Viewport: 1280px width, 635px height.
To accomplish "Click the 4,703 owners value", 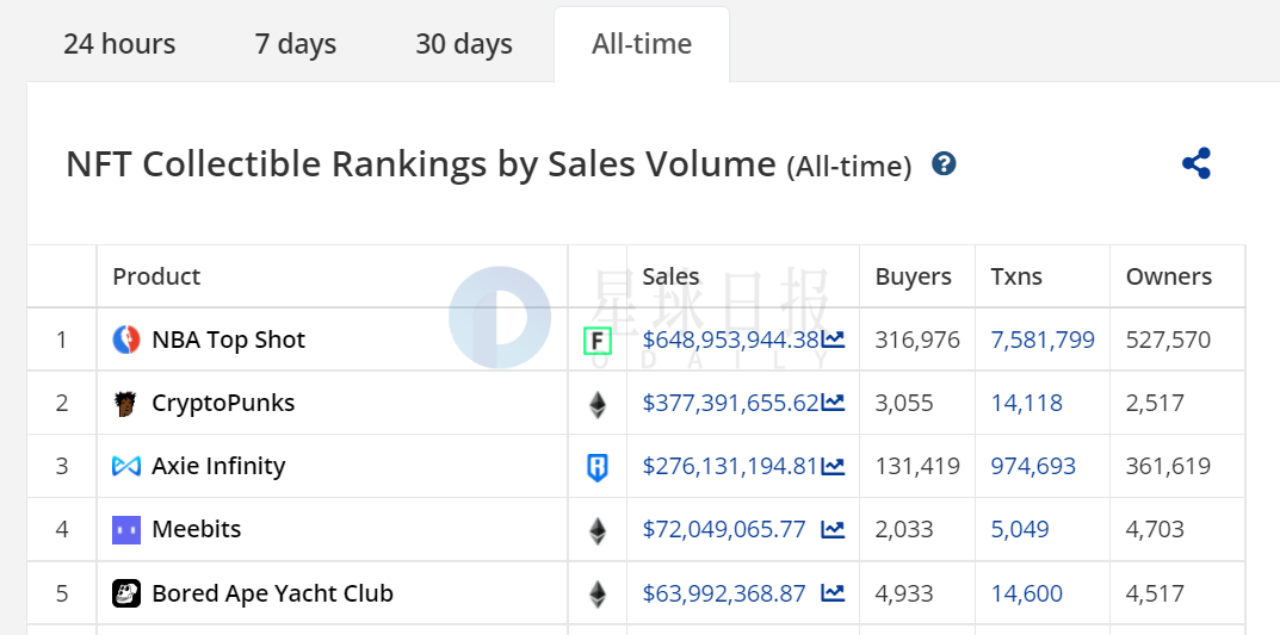I will (1155, 529).
